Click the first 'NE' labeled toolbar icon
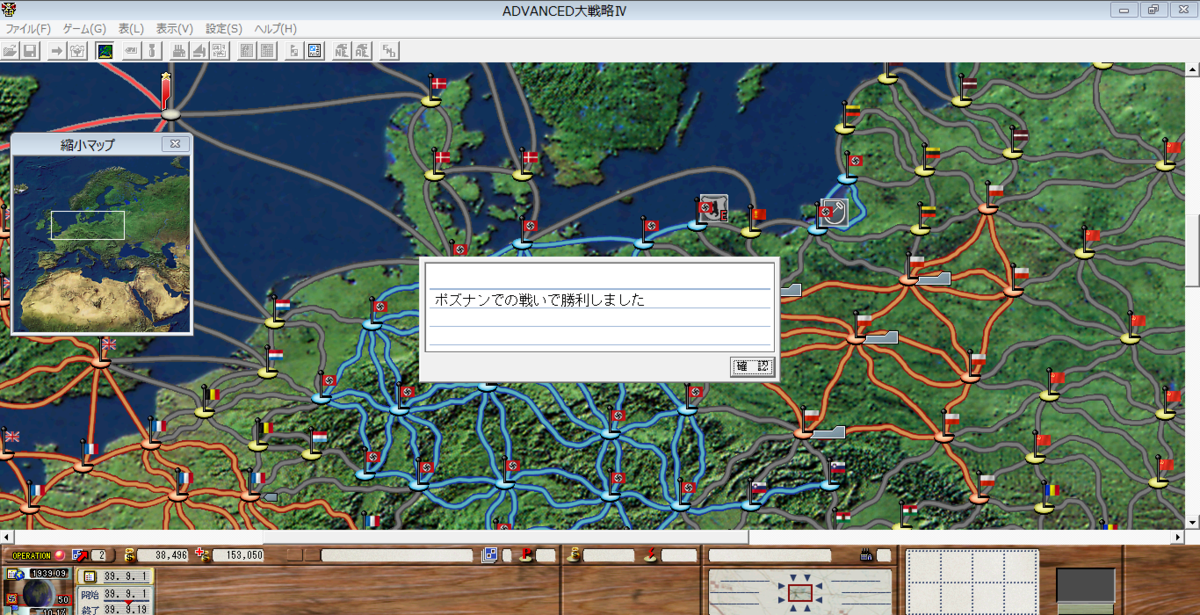 point(342,50)
